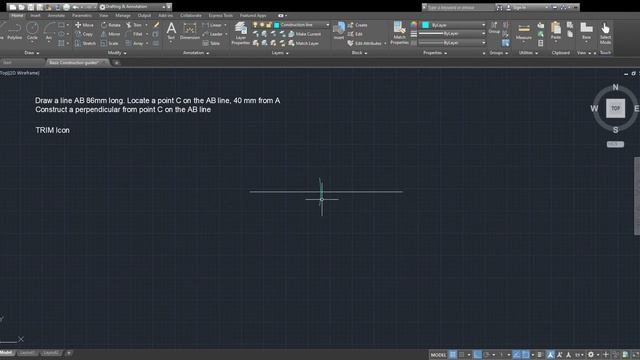The height and width of the screenshot is (360, 640).
Task: Click Create block
Action: 358,25
